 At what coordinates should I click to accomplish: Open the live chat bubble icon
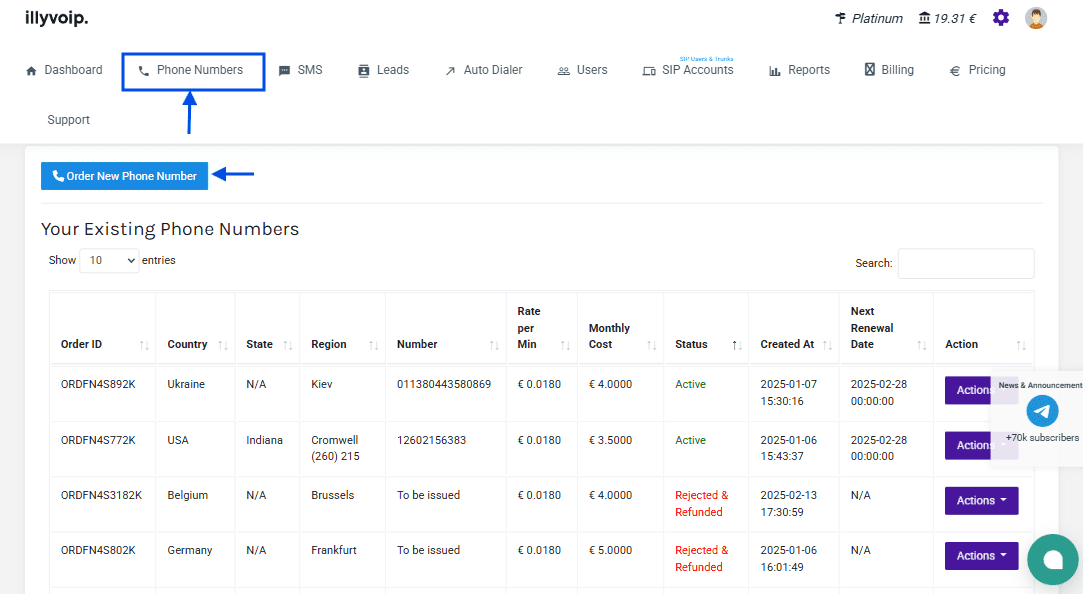point(1052,559)
